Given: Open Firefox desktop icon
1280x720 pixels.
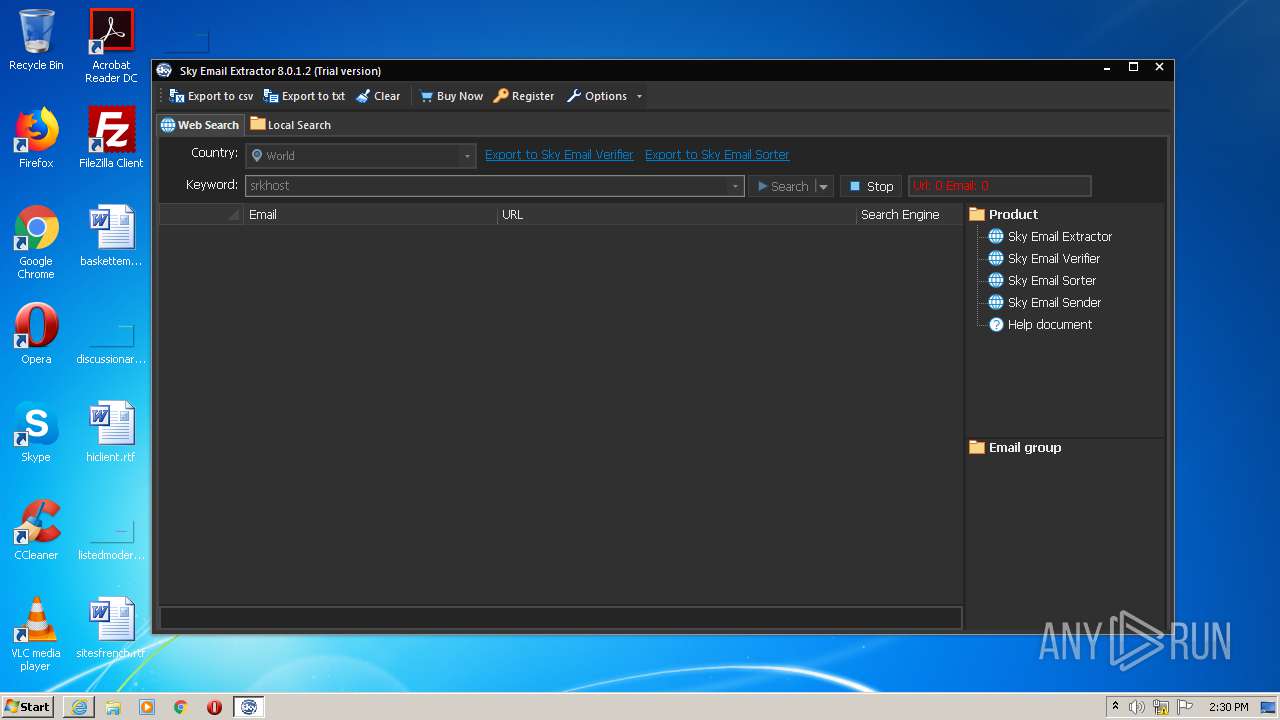Looking at the screenshot, I should pos(36,138).
